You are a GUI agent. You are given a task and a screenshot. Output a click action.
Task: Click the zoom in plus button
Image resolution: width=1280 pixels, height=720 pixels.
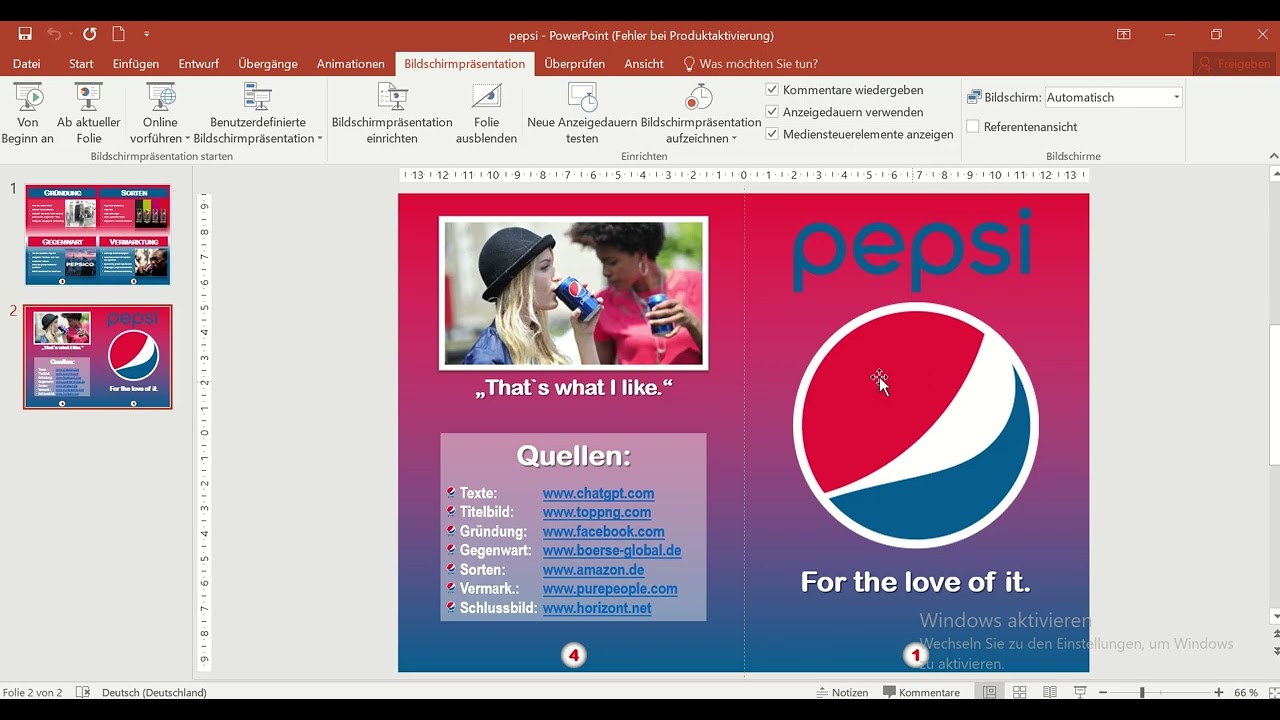point(1218,692)
